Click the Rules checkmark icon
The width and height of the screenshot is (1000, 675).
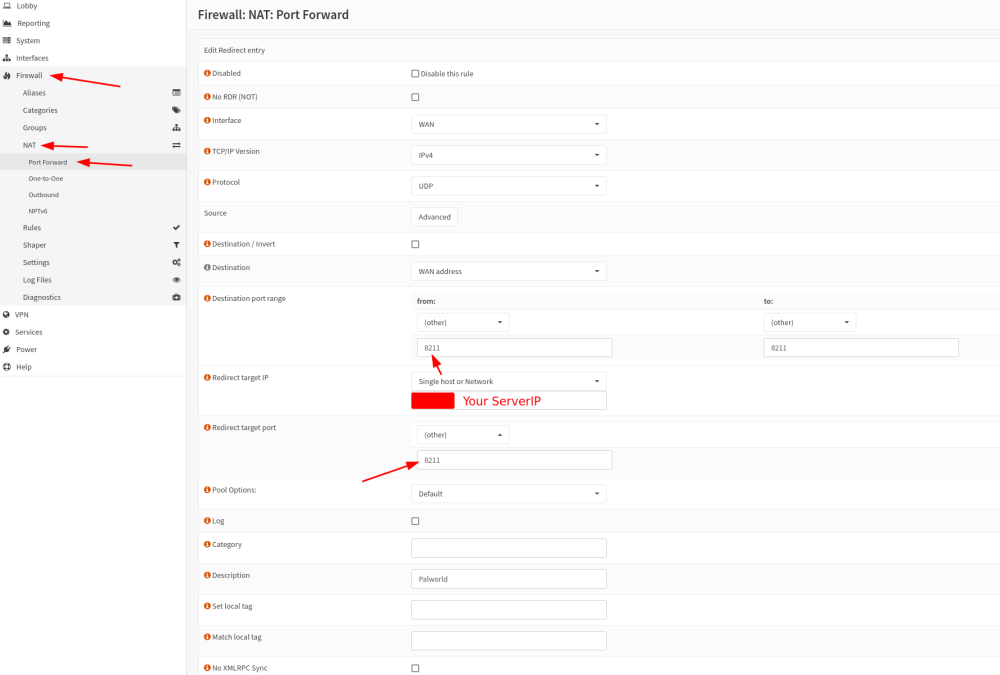[176, 227]
